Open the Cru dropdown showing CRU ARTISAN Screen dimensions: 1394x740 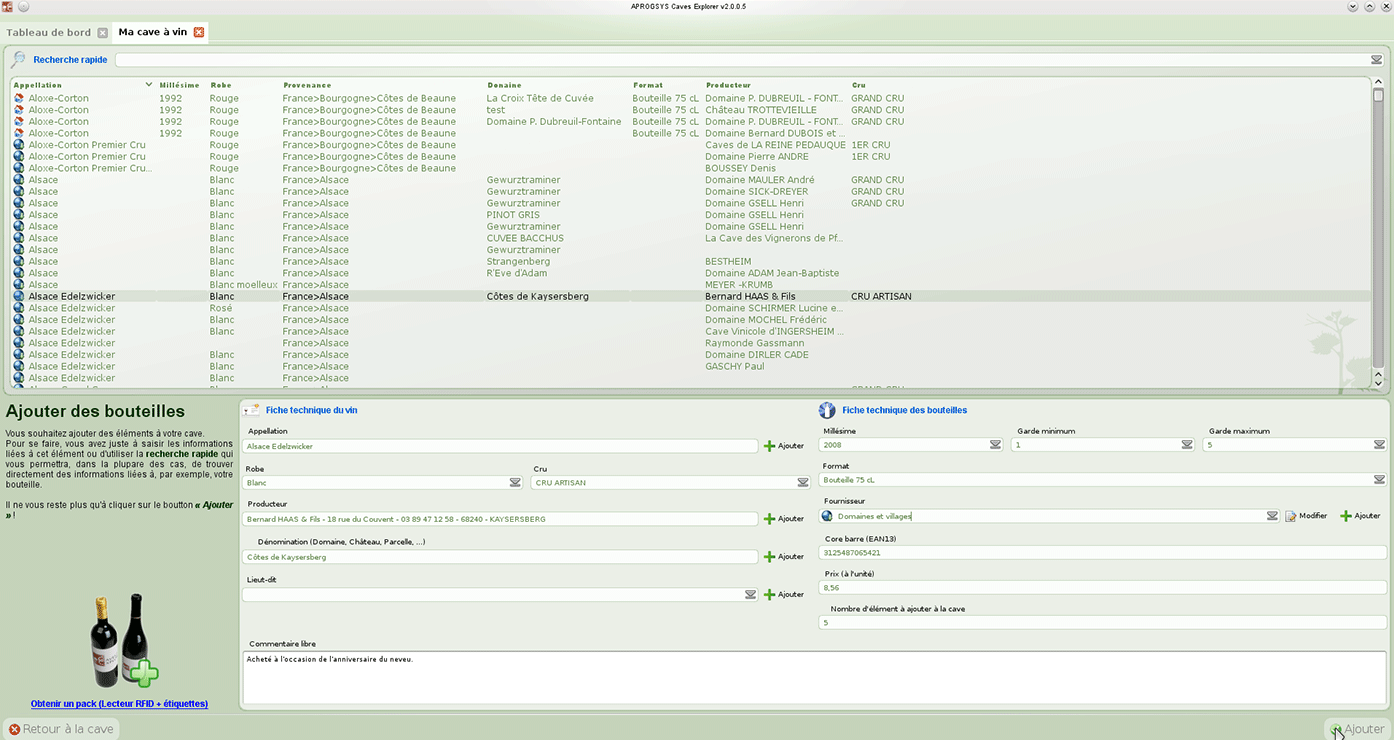803,482
